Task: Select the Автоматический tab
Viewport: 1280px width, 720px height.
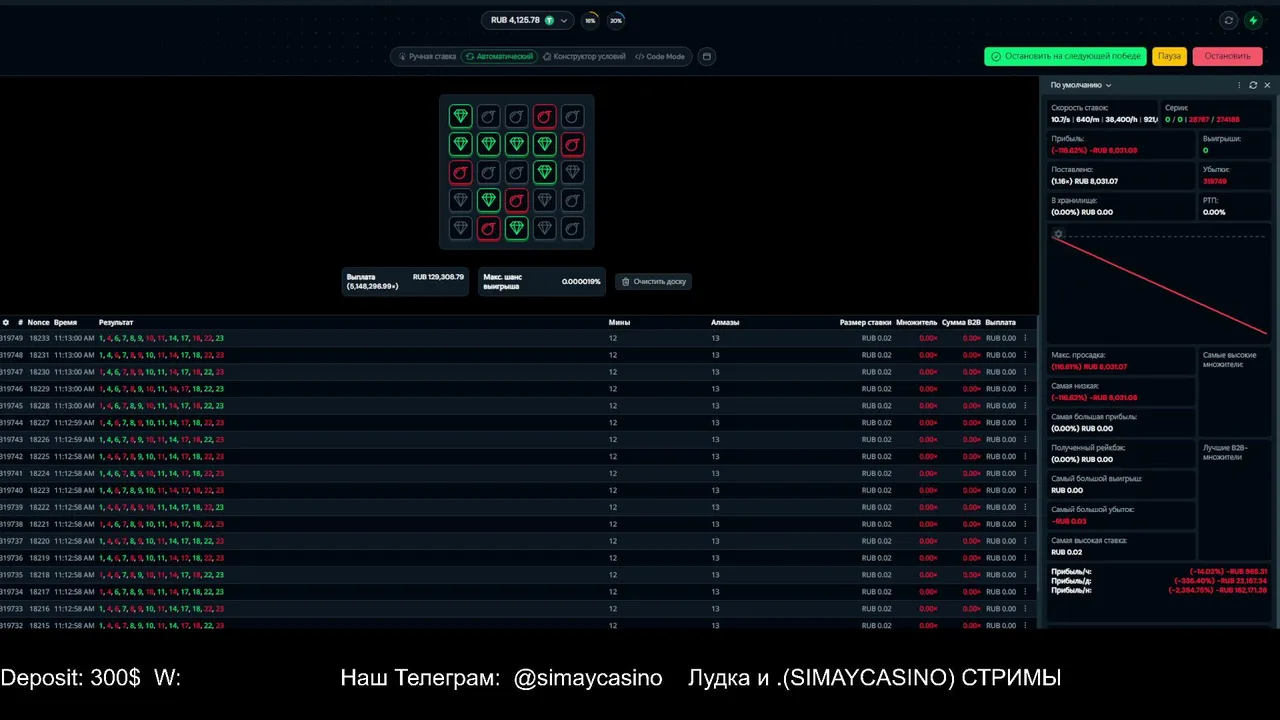Action: (x=499, y=57)
